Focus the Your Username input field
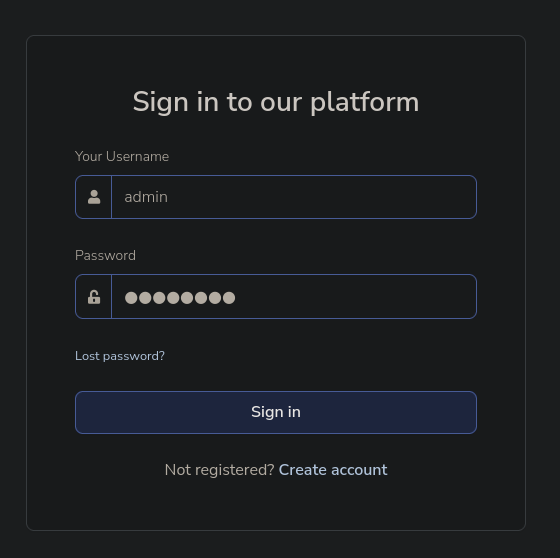 294,197
